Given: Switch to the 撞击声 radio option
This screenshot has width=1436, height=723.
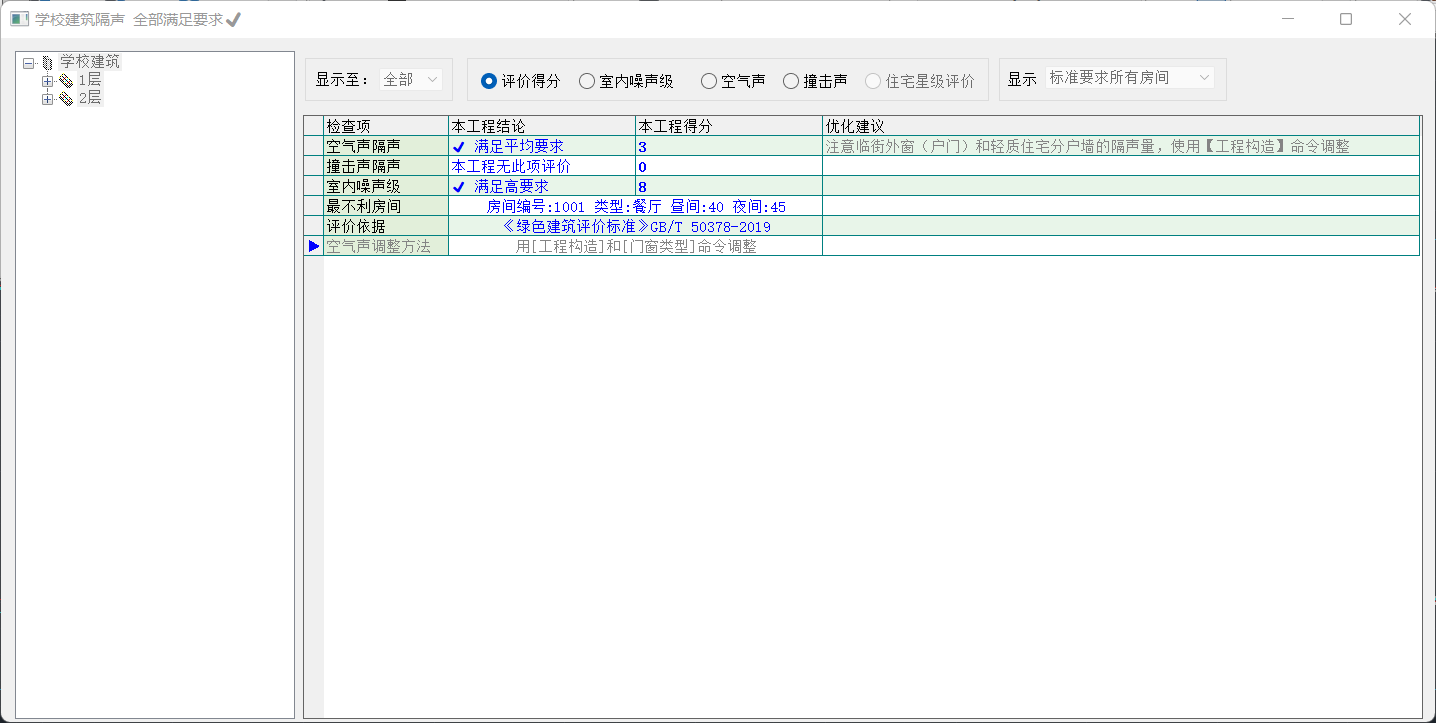Looking at the screenshot, I should [x=791, y=81].
